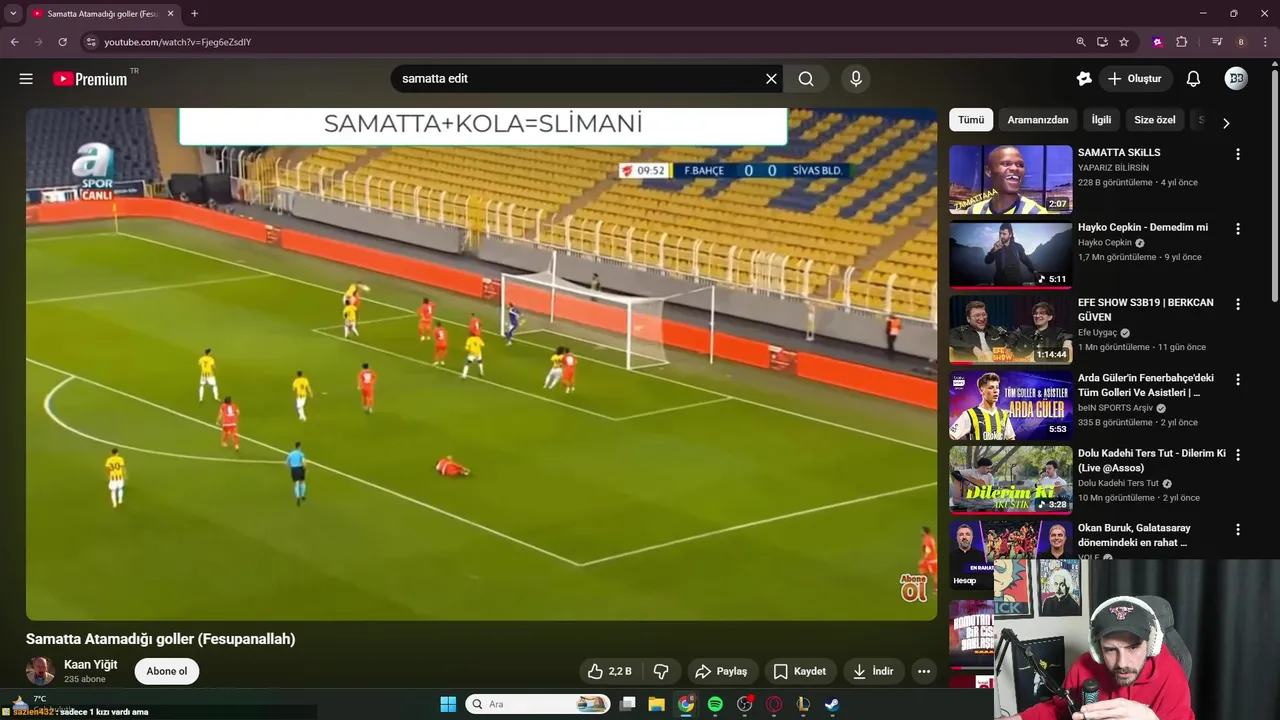Image resolution: width=1280 pixels, height=720 pixels.
Task: Open the media controls icon in Chrome
Action: [1217, 42]
